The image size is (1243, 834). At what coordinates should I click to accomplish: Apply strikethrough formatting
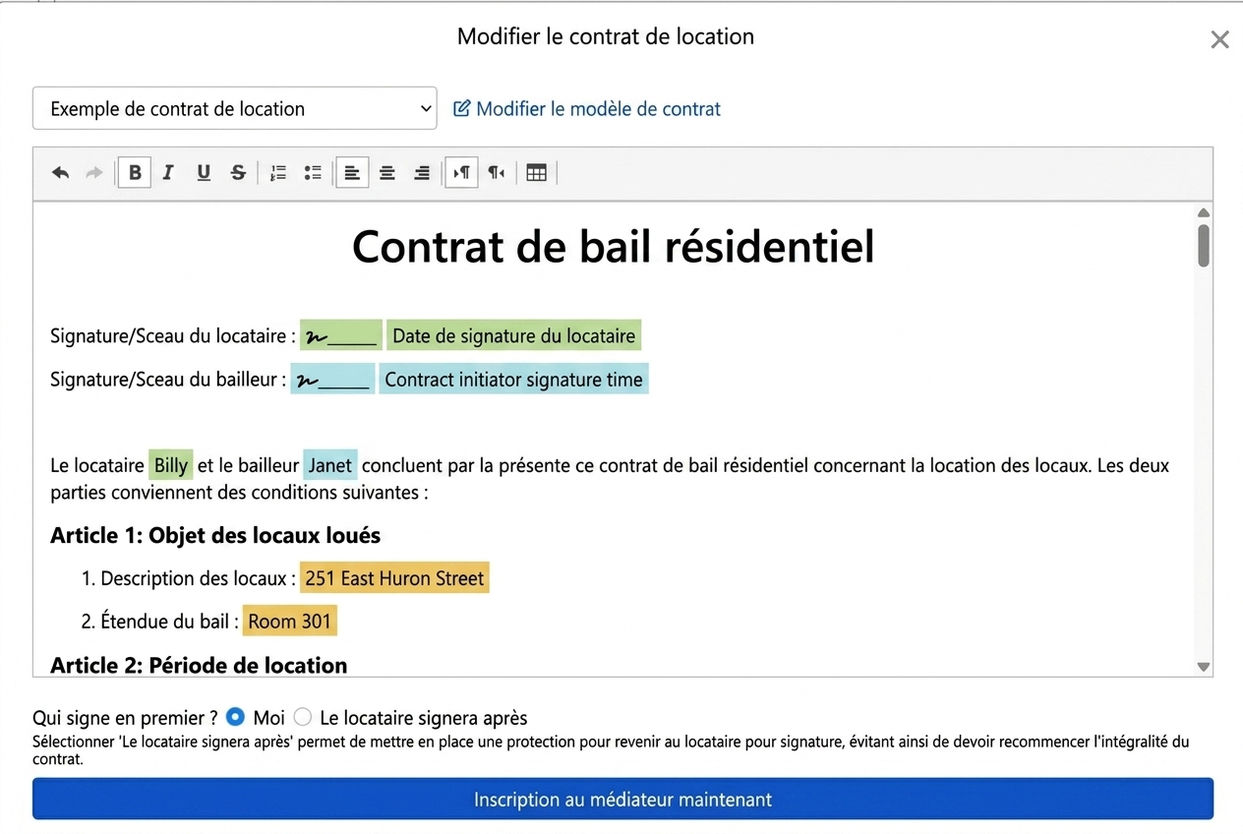pyautogui.click(x=238, y=173)
